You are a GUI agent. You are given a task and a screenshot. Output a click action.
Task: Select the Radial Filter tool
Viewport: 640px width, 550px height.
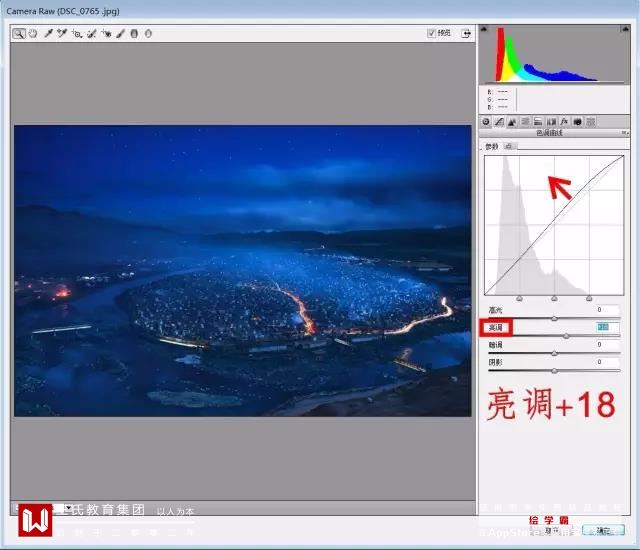(148, 33)
